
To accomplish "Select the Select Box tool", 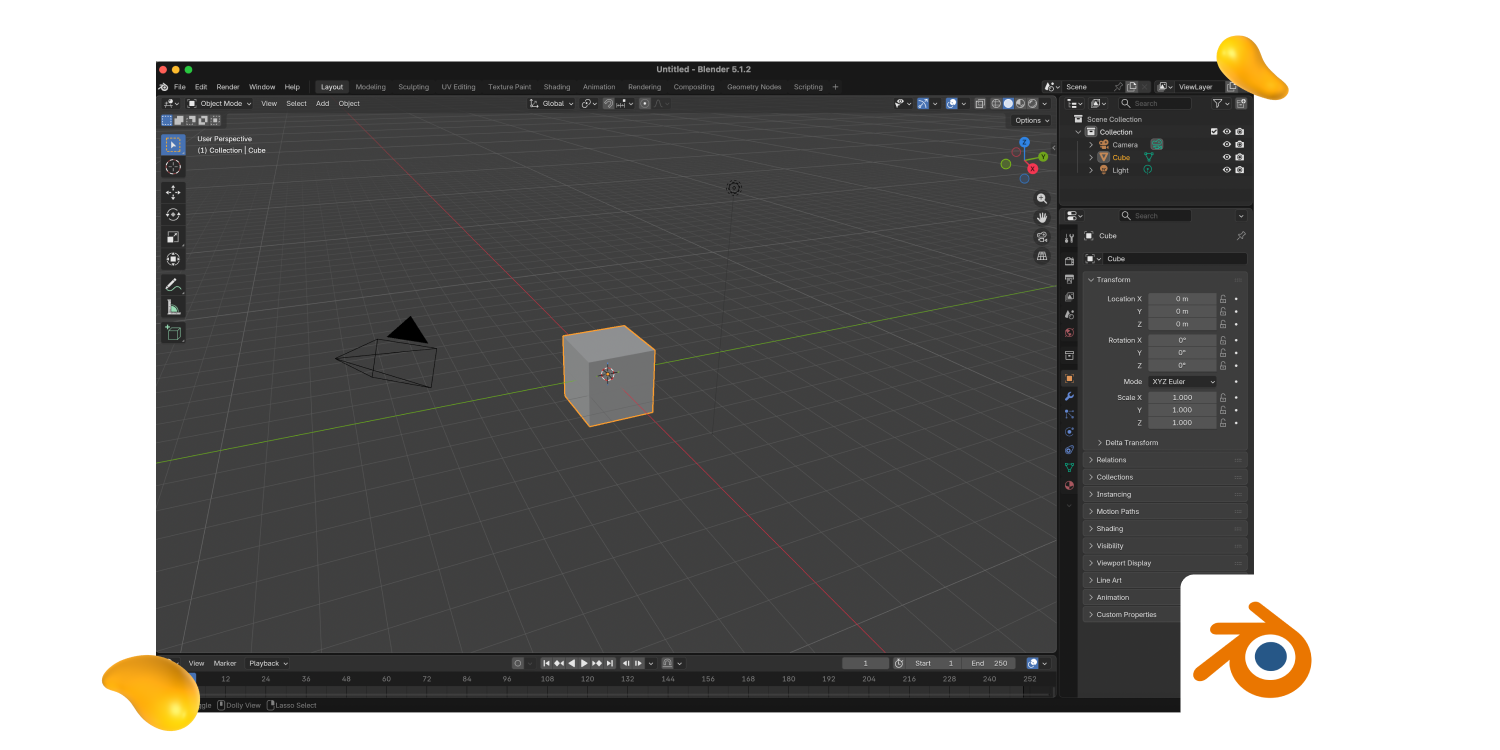I will (173, 145).
